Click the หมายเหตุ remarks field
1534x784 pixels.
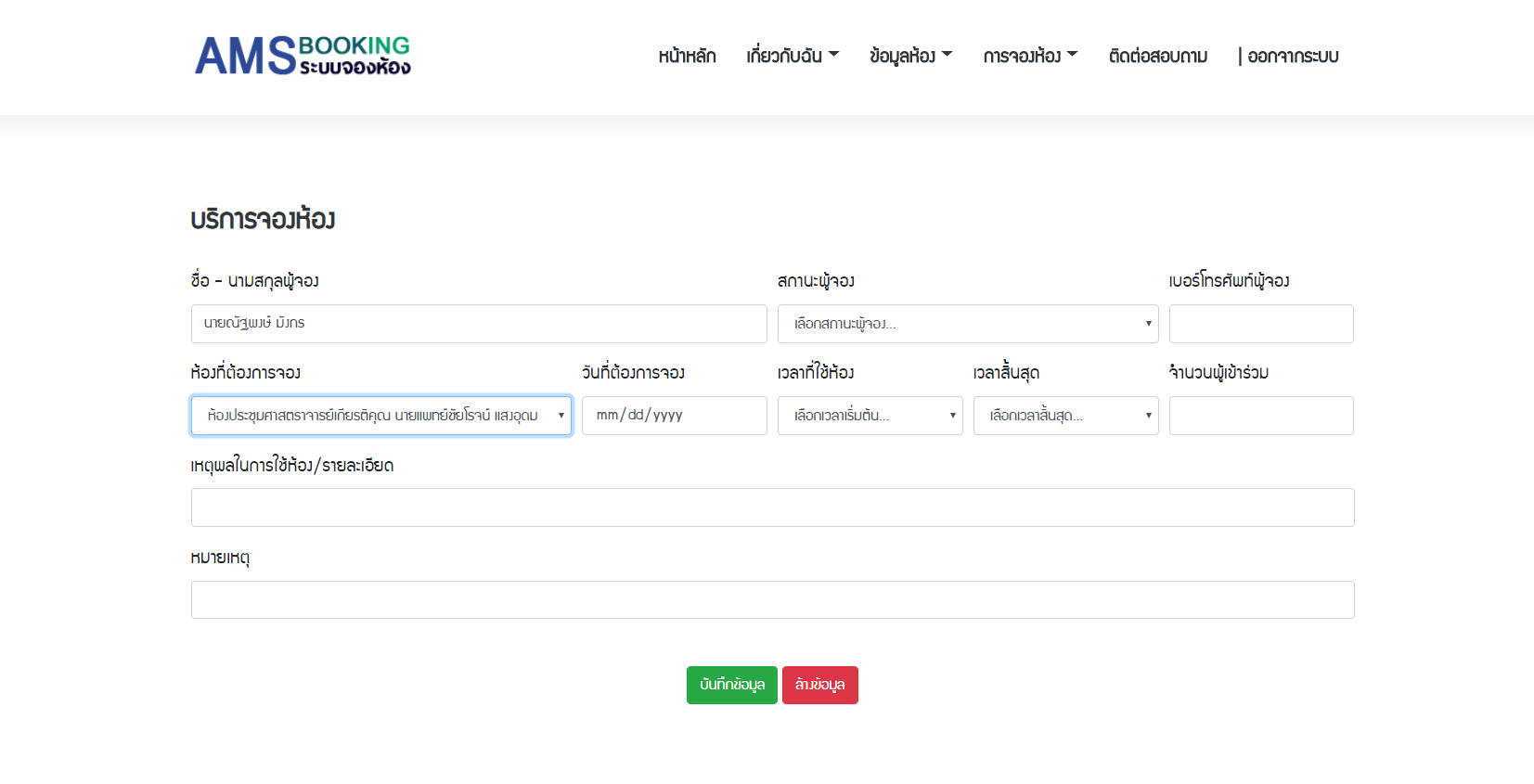pyautogui.click(x=773, y=599)
